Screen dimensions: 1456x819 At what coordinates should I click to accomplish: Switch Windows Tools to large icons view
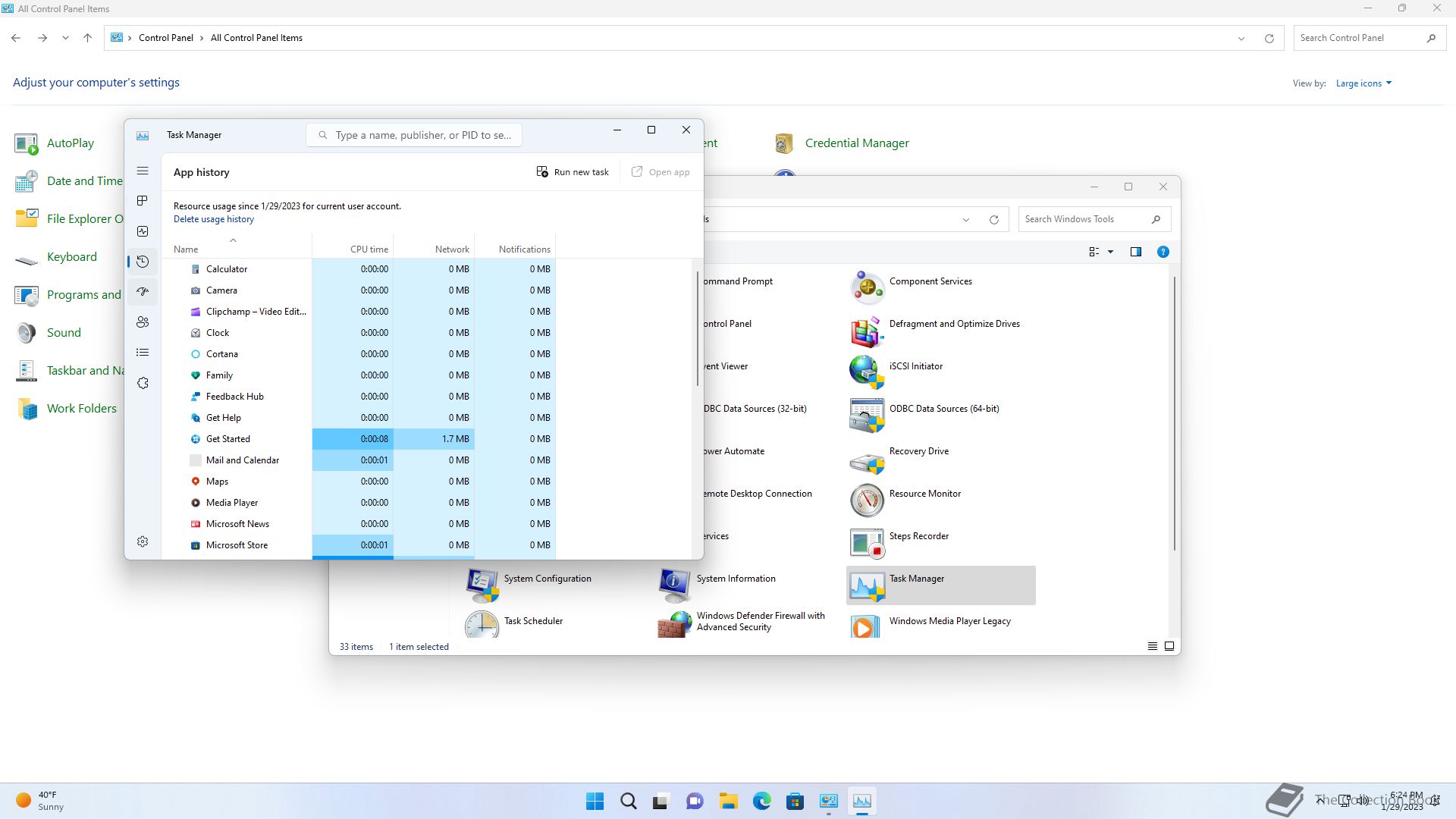pyautogui.click(x=1169, y=646)
